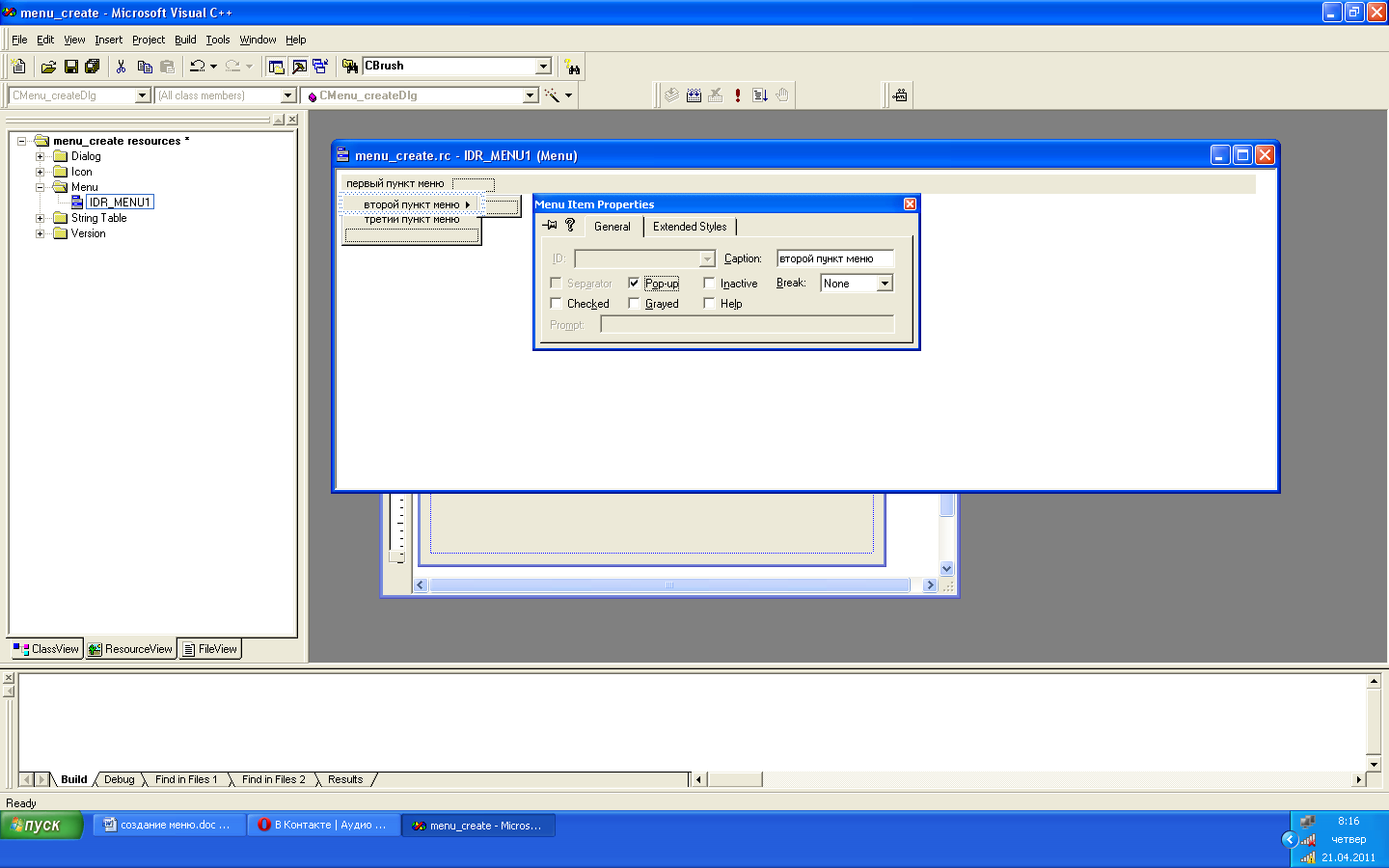The image size is (1389, 868).
Task: Click the Stop Build icon
Action: (716, 95)
